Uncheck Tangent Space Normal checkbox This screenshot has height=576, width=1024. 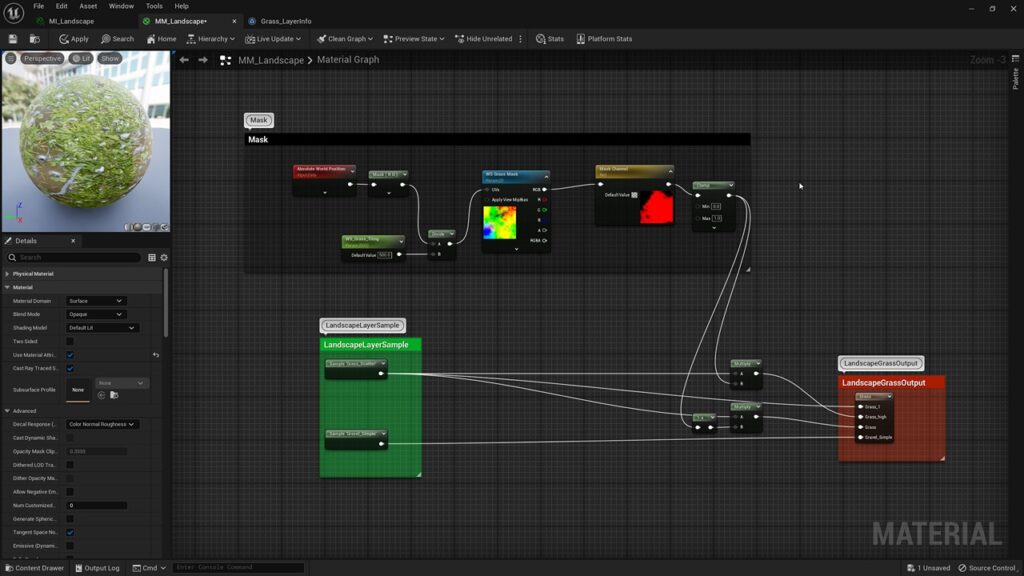[70, 532]
